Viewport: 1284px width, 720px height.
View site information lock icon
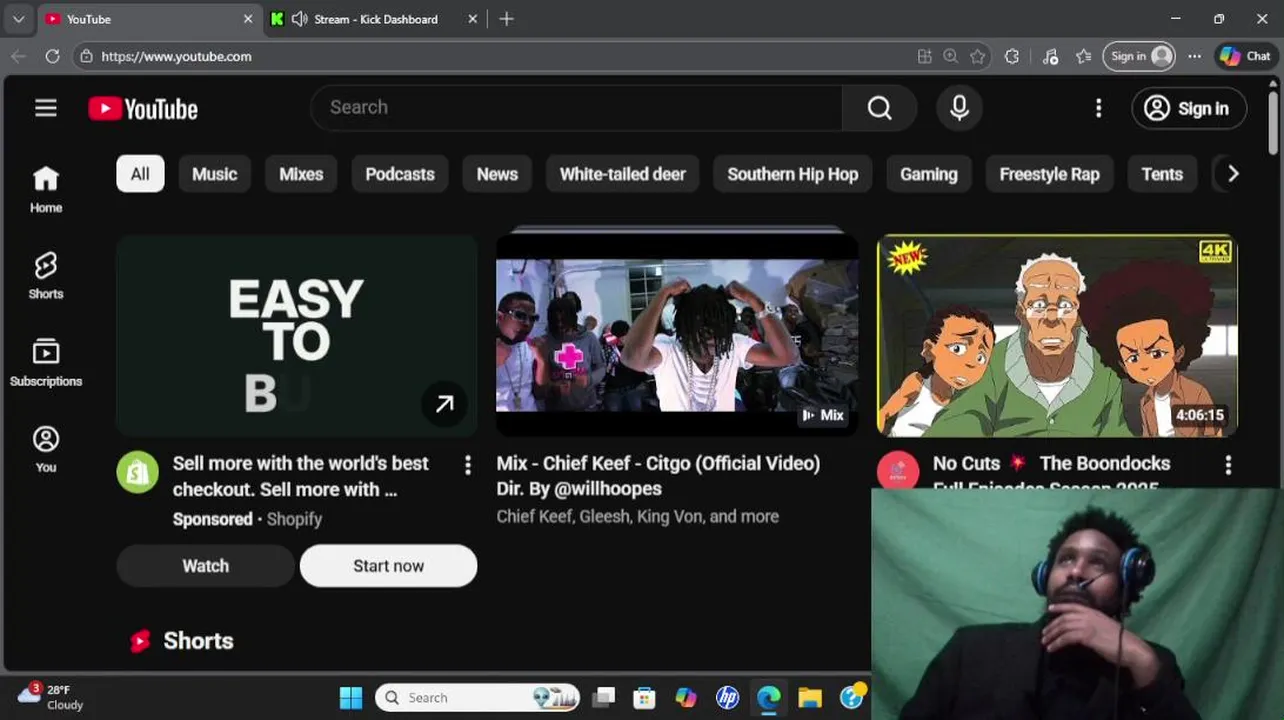tap(86, 57)
